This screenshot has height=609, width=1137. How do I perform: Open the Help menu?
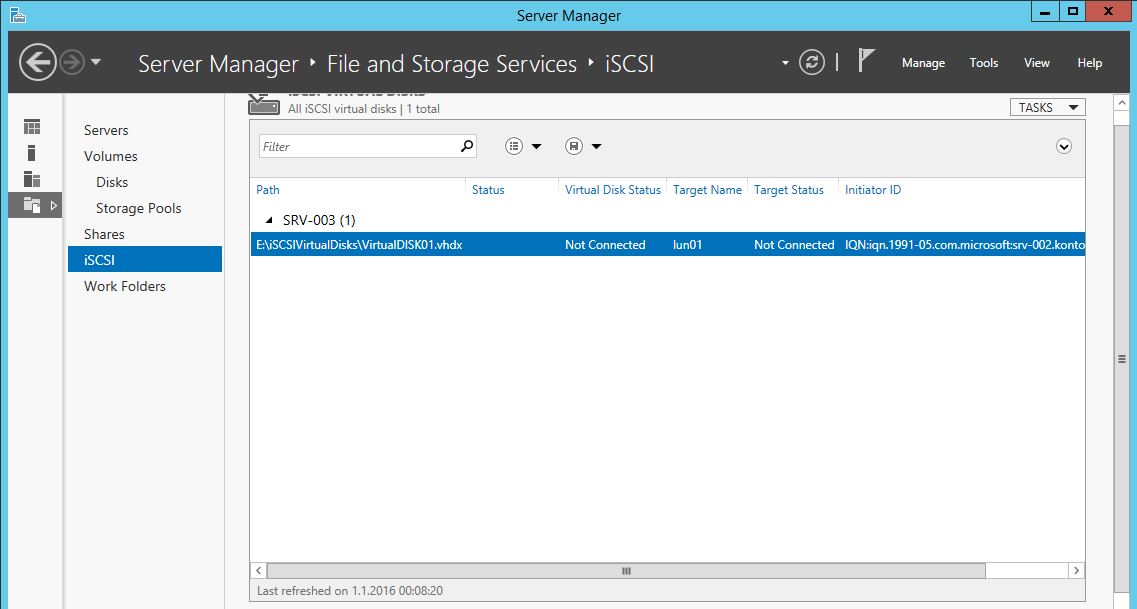[x=1090, y=63]
